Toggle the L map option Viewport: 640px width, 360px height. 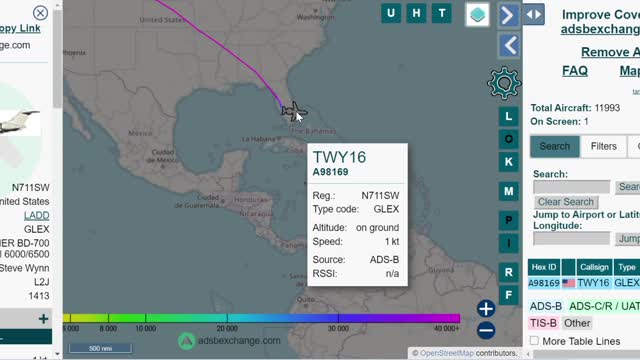(x=509, y=116)
